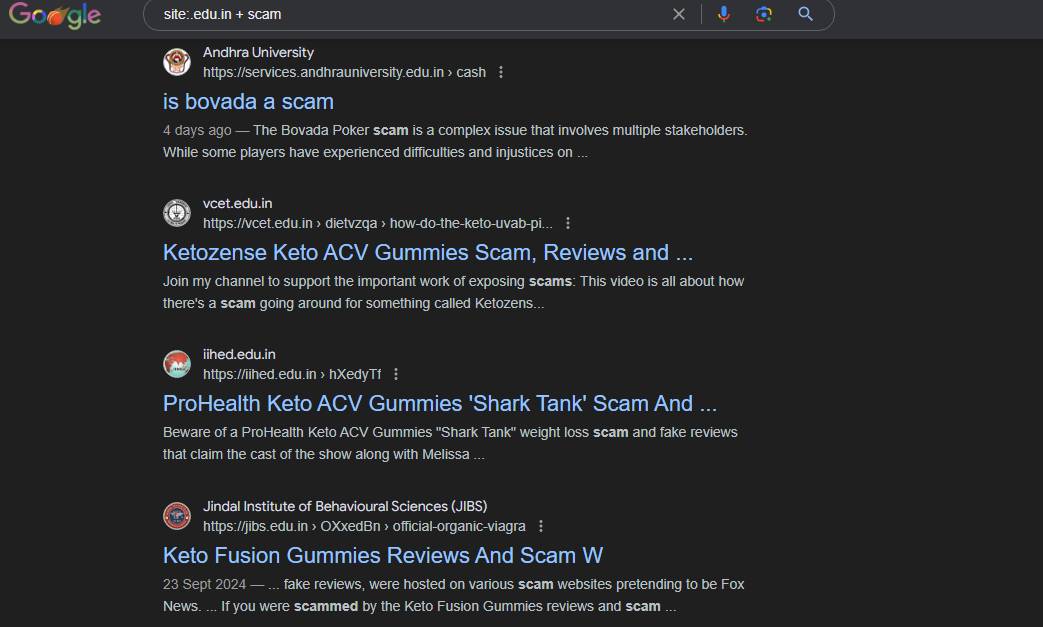Click the vcet.edu.in favicon
The image size is (1043, 627).
pyautogui.click(x=177, y=213)
